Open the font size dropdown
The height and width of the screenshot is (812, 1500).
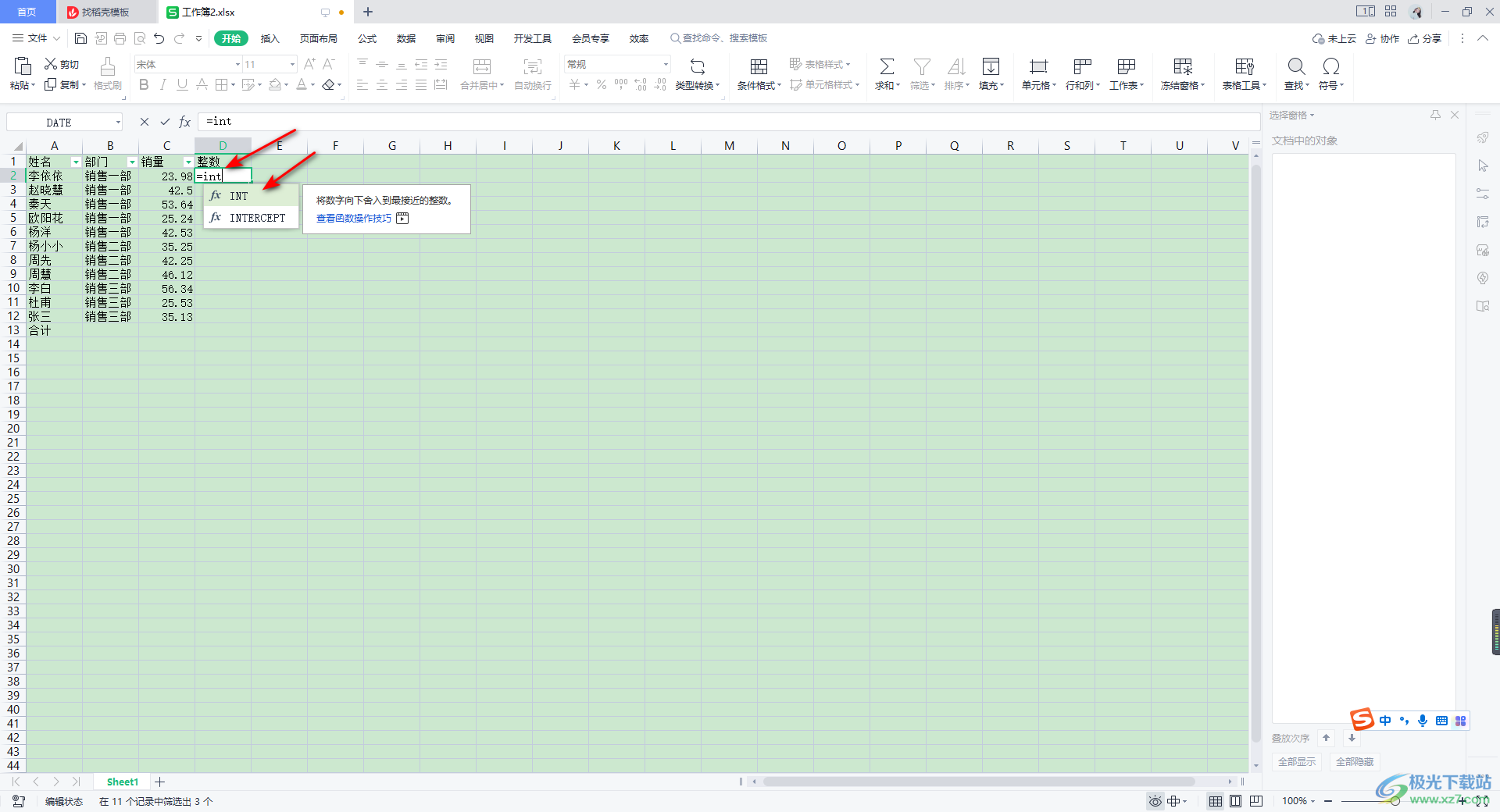[292, 64]
